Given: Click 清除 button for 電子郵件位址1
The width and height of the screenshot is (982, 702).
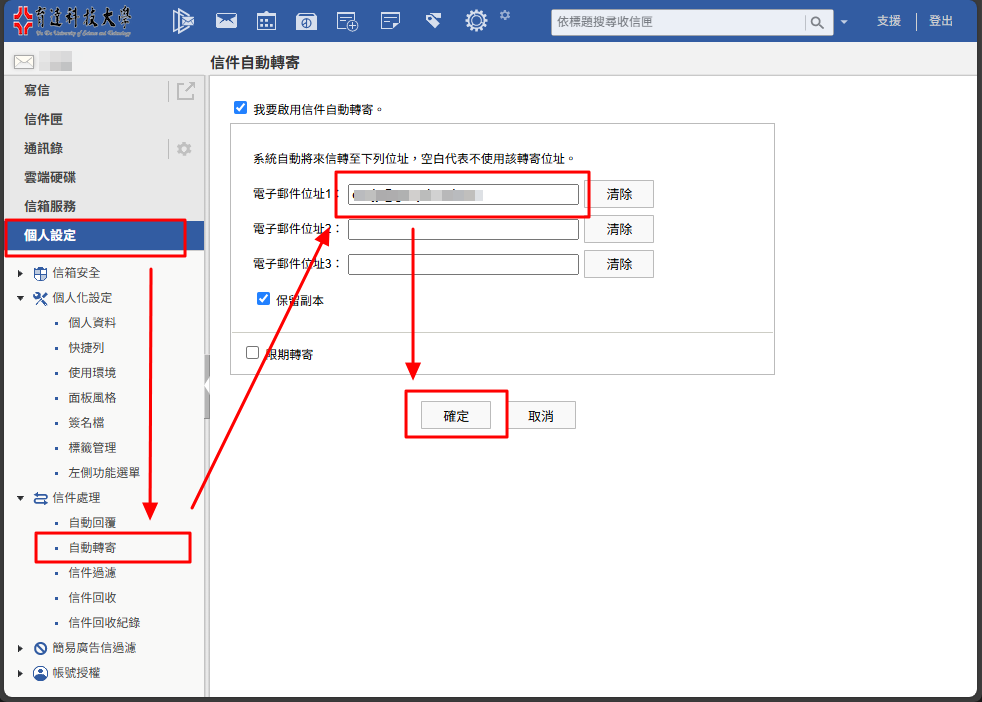Looking at the screenshot, I should (619, 194).
